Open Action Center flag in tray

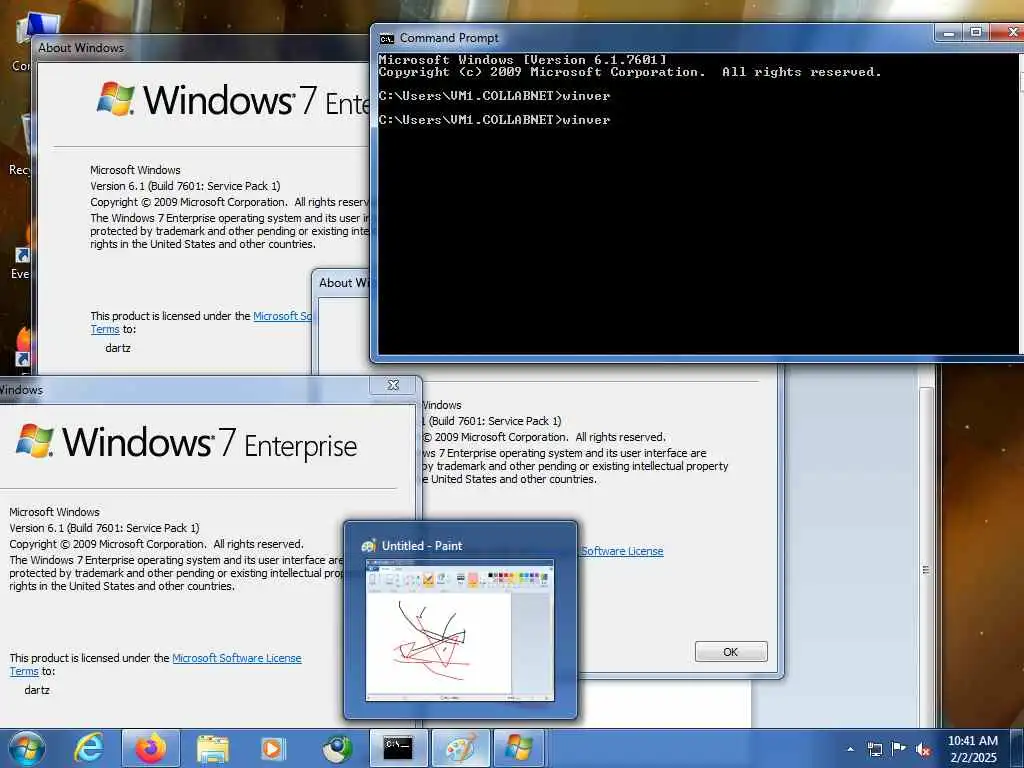[899, 748]
